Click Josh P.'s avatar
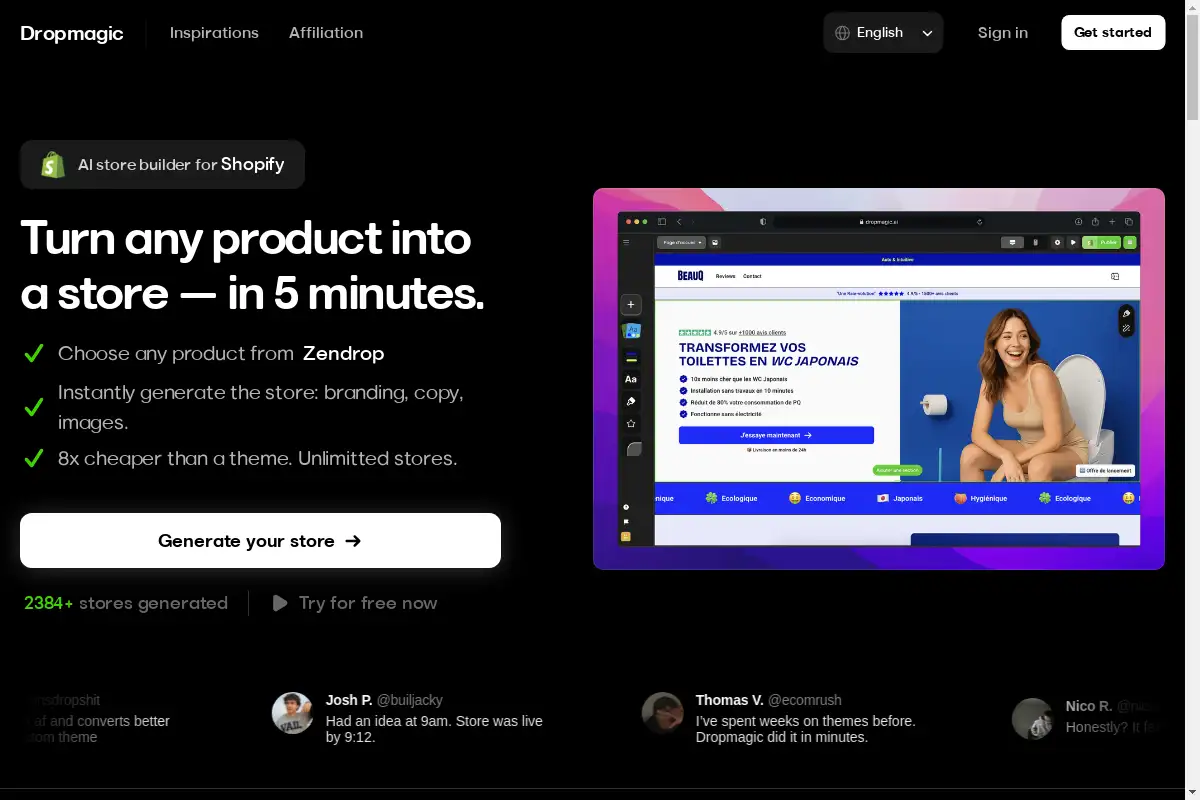The image size is (1200, 800). (292, 713)
